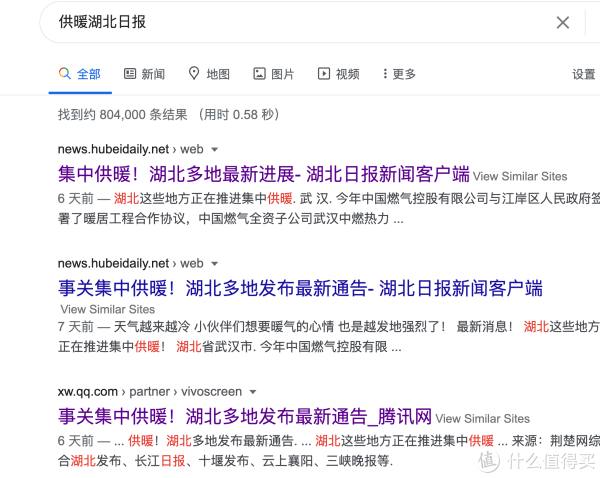Viewport: 600px width, 478px height.
Task: Click the snippet line 合湖北发布、长江日报
Action: point(225,460)
